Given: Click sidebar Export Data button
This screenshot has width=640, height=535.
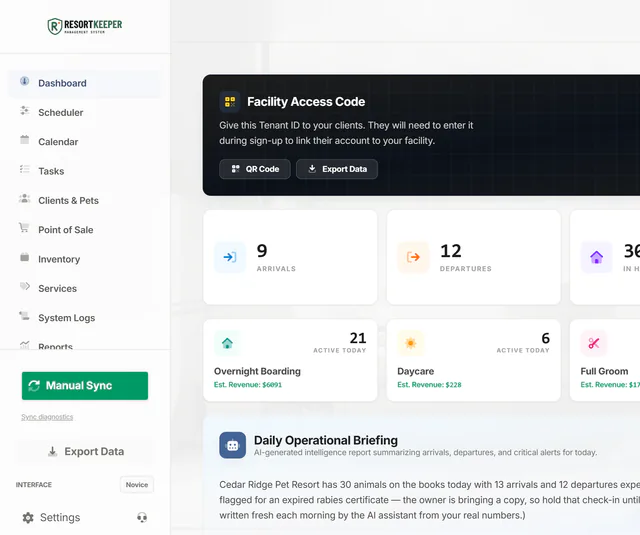Looking at the screenshot, I should (85, 451).
